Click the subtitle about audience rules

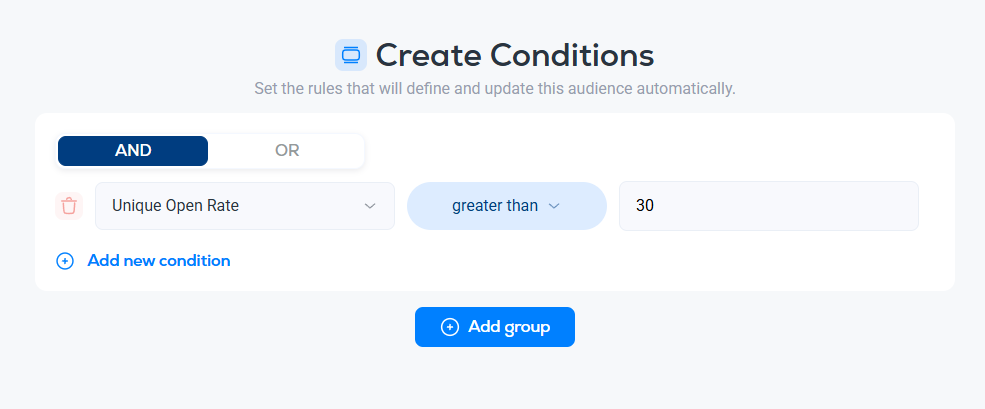coord(494,89)
